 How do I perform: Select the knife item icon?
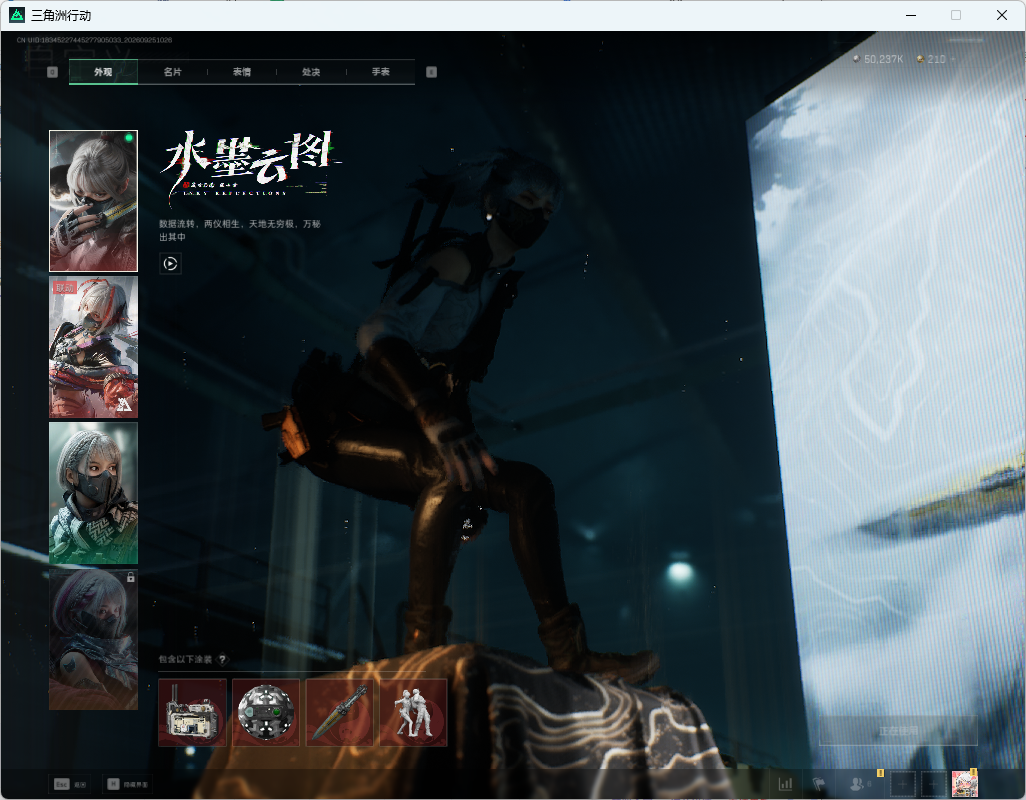[340, 712]
